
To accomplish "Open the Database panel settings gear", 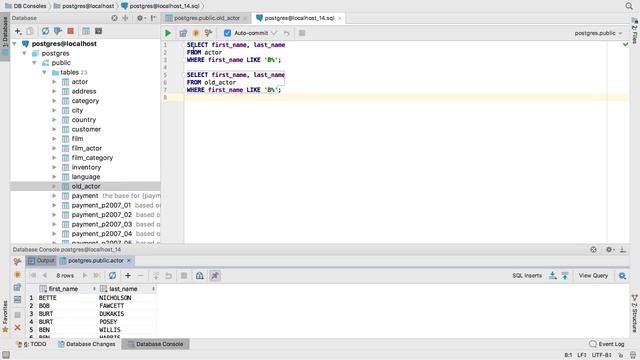I will point(141,18).
